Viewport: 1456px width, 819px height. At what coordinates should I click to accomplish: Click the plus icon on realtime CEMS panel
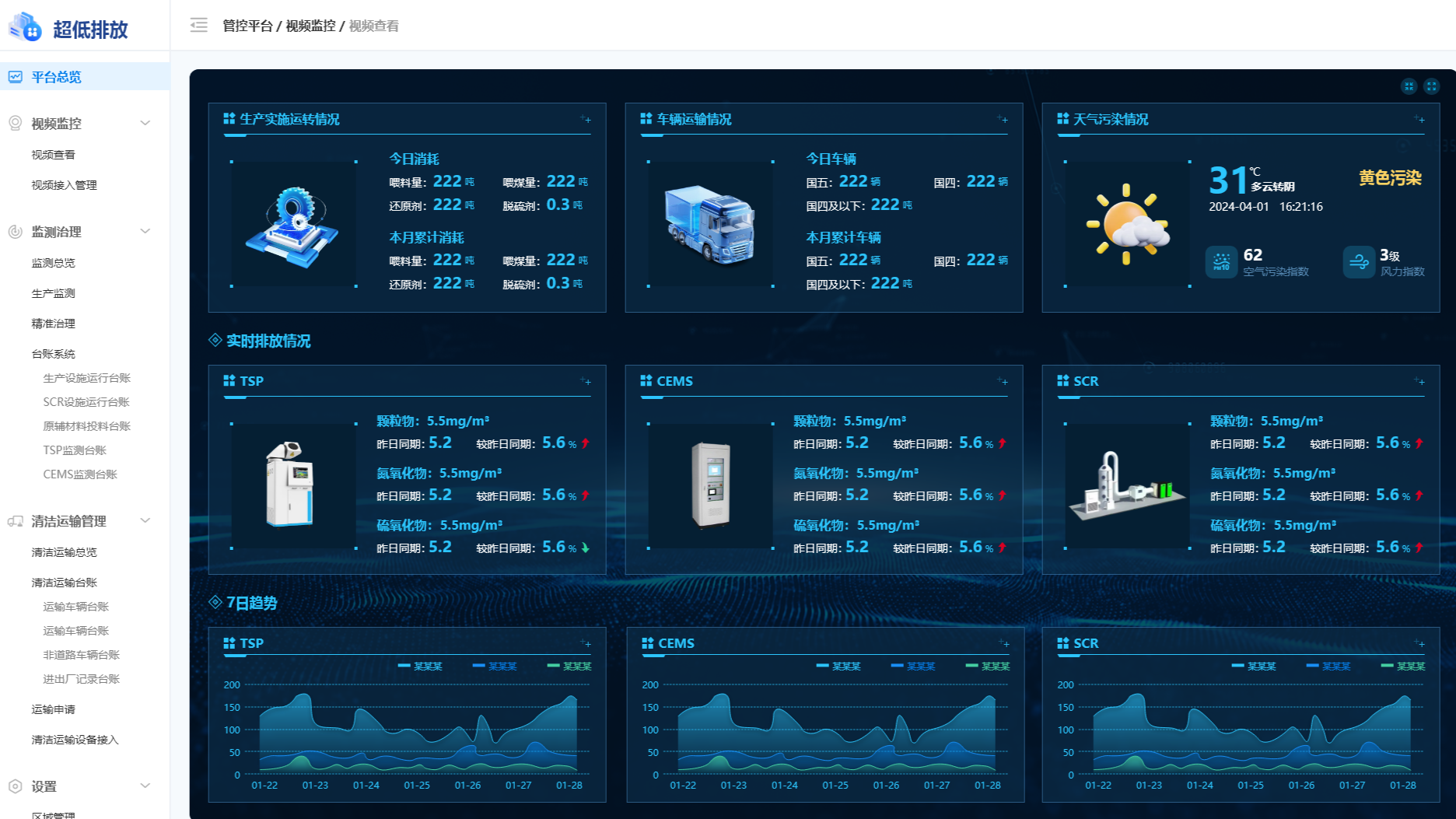[x=1003, y=381]
